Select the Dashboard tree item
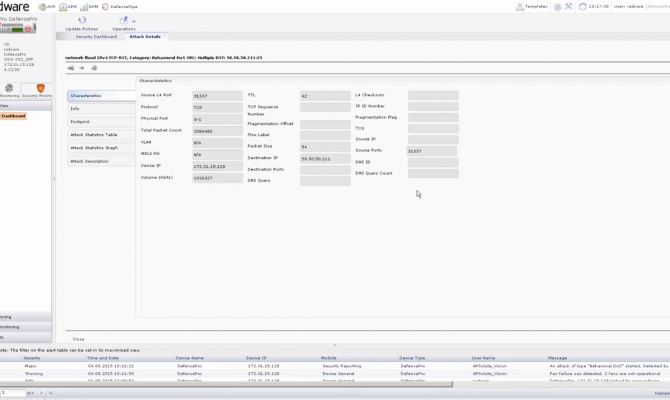 14,115
